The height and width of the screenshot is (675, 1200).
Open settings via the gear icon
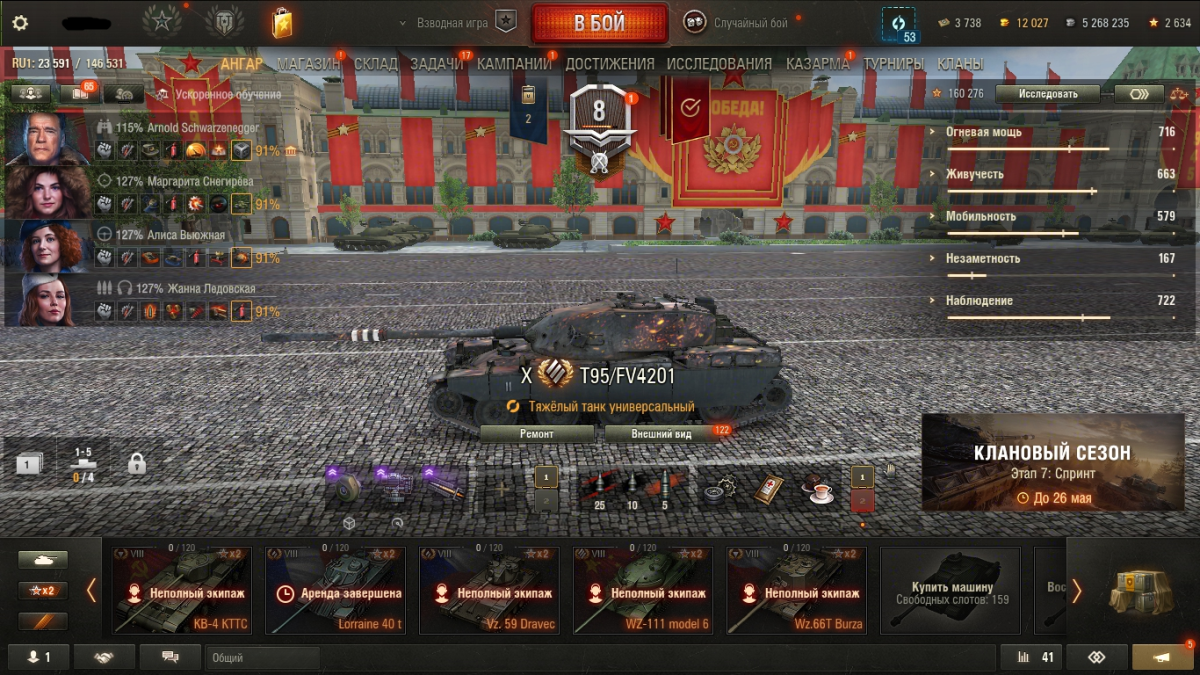point(20,23)
